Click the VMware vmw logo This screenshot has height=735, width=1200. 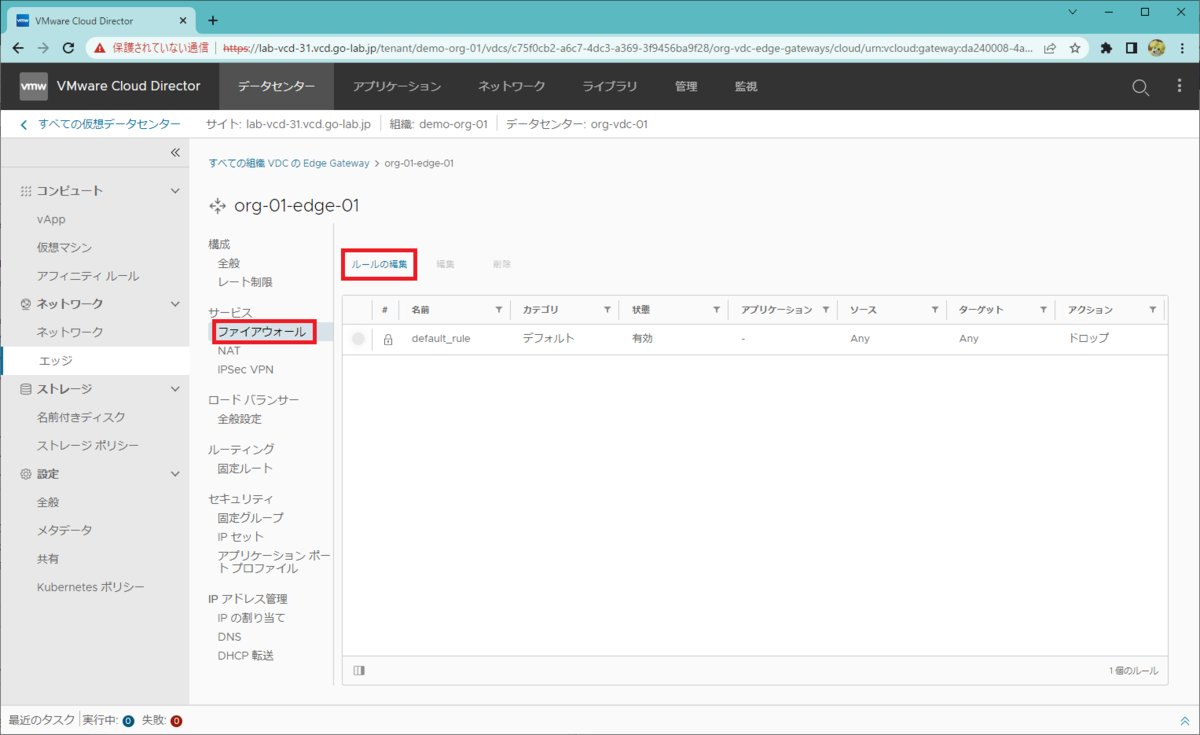point(33,87)
